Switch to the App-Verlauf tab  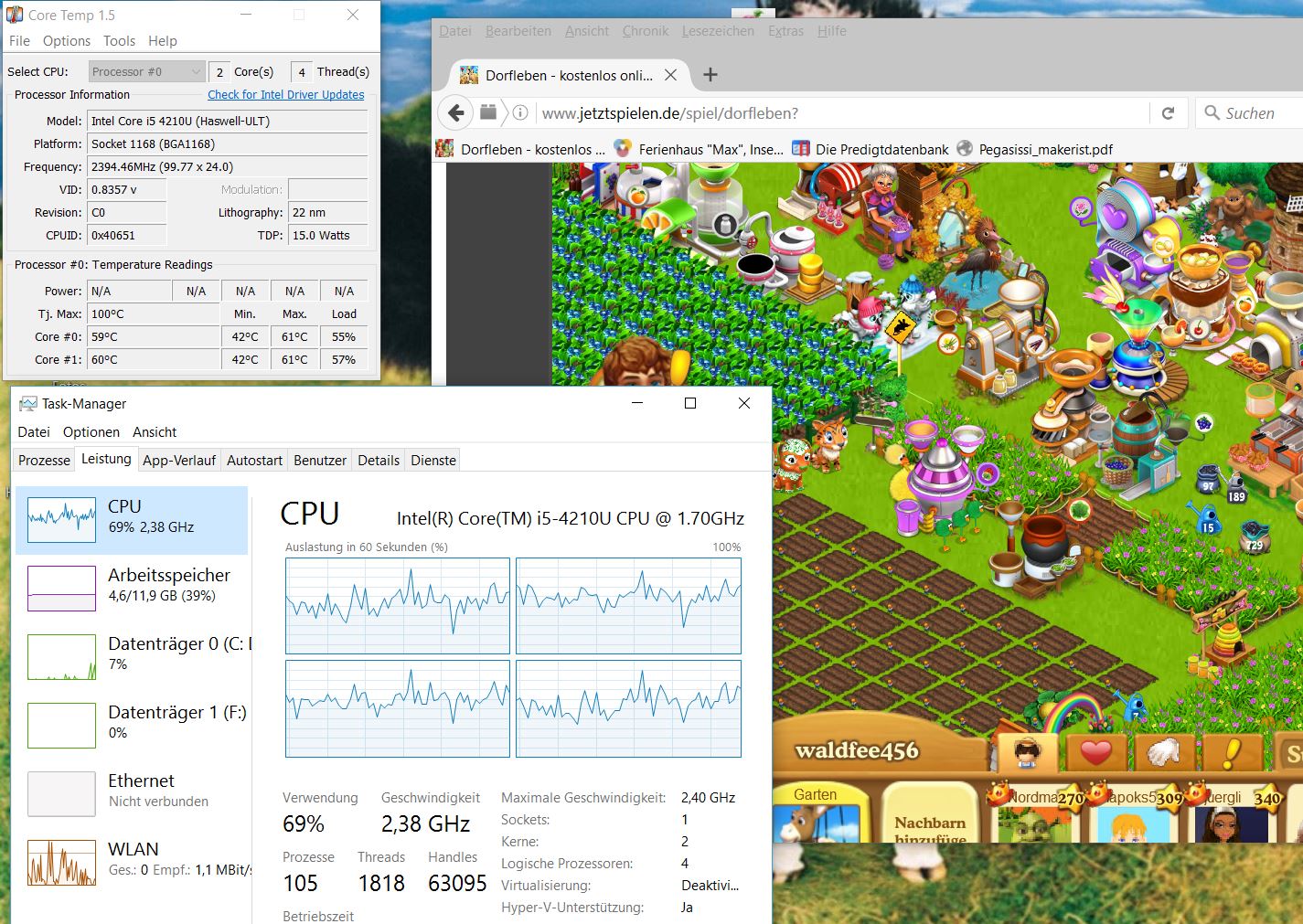[179, 460]
